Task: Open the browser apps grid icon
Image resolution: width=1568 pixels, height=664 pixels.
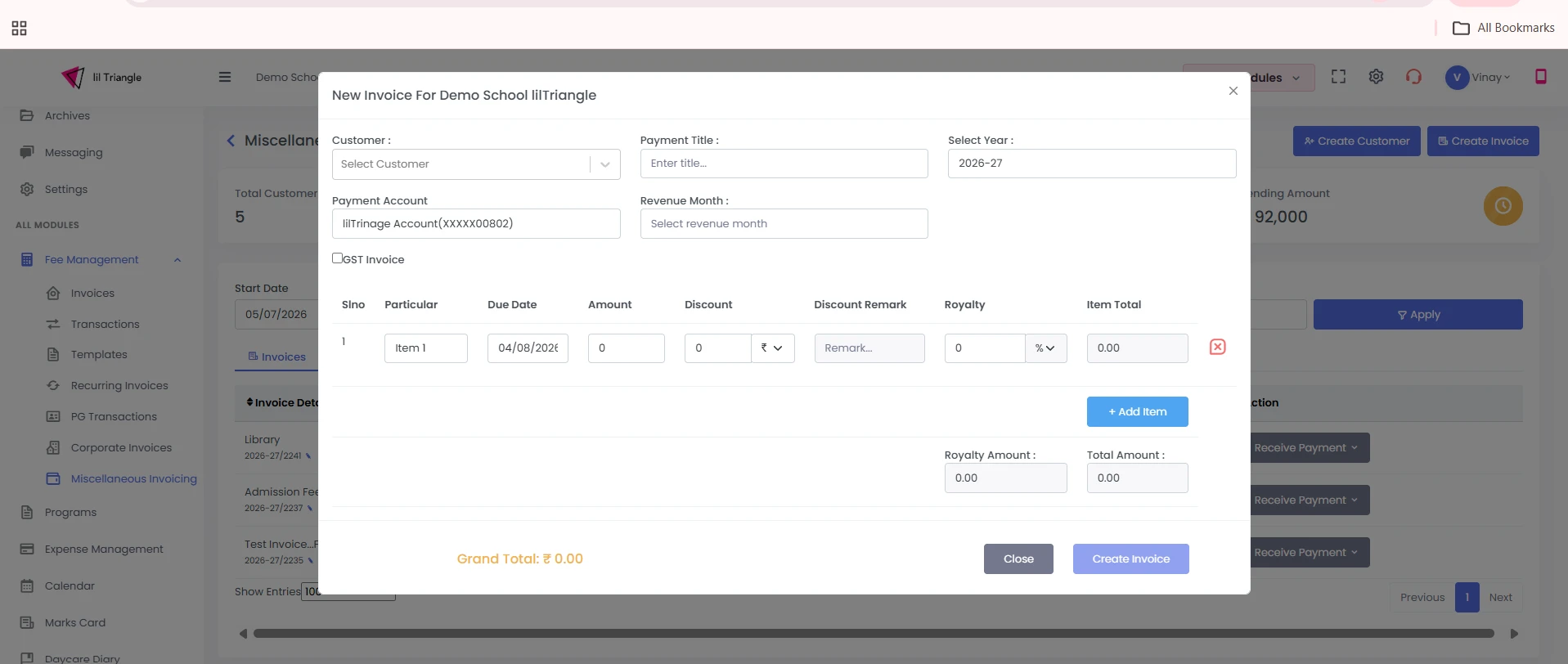Action: [20, 29]
